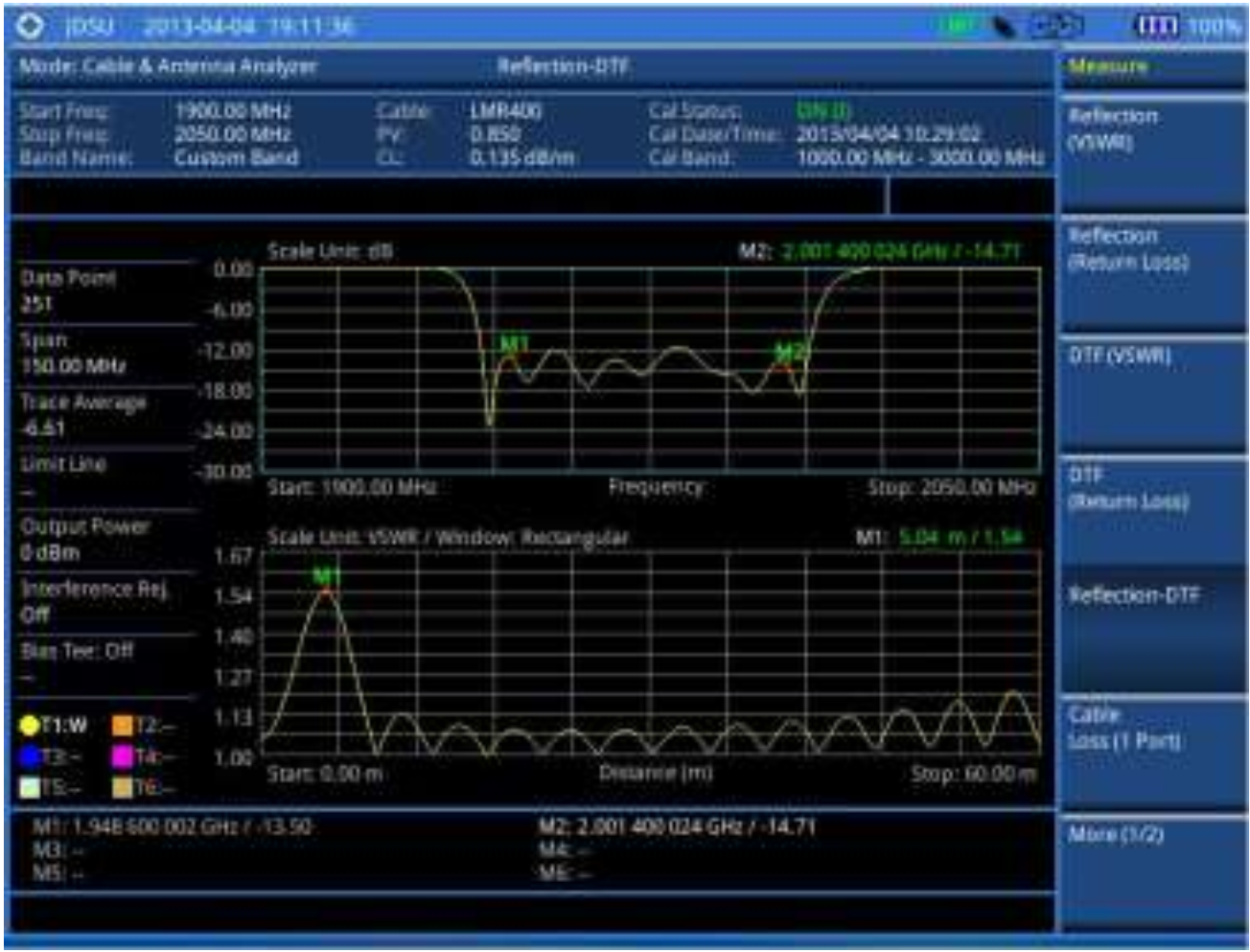This screenshot has width=1250, height=952.
Task: Select the magenta T4 trace indicator
Action: tap(122, 756)
